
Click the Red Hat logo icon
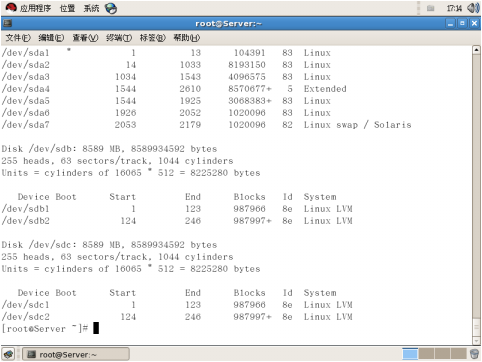coord(11,8)
